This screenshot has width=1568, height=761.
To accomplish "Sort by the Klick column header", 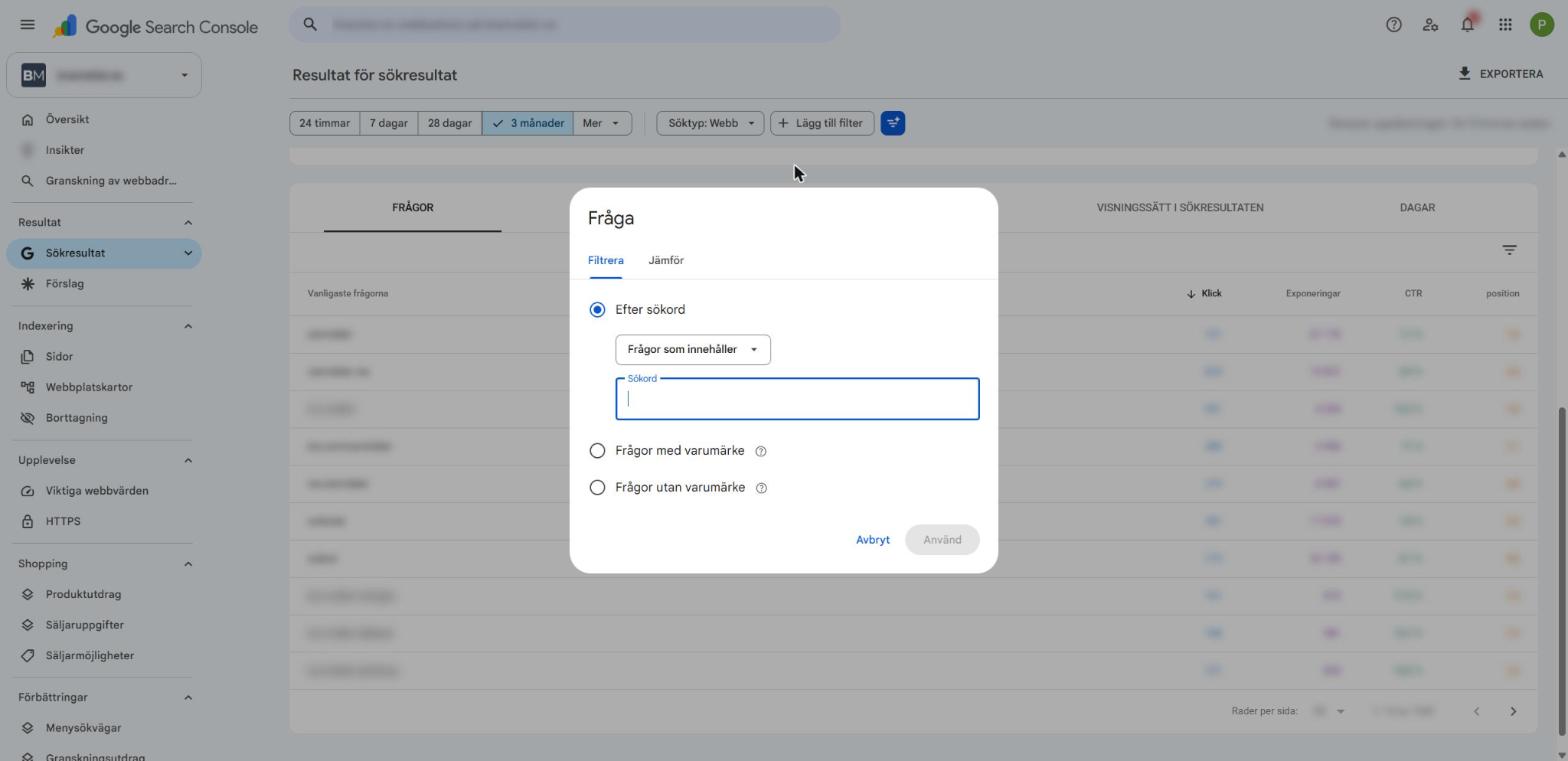I will [1204, 294].
